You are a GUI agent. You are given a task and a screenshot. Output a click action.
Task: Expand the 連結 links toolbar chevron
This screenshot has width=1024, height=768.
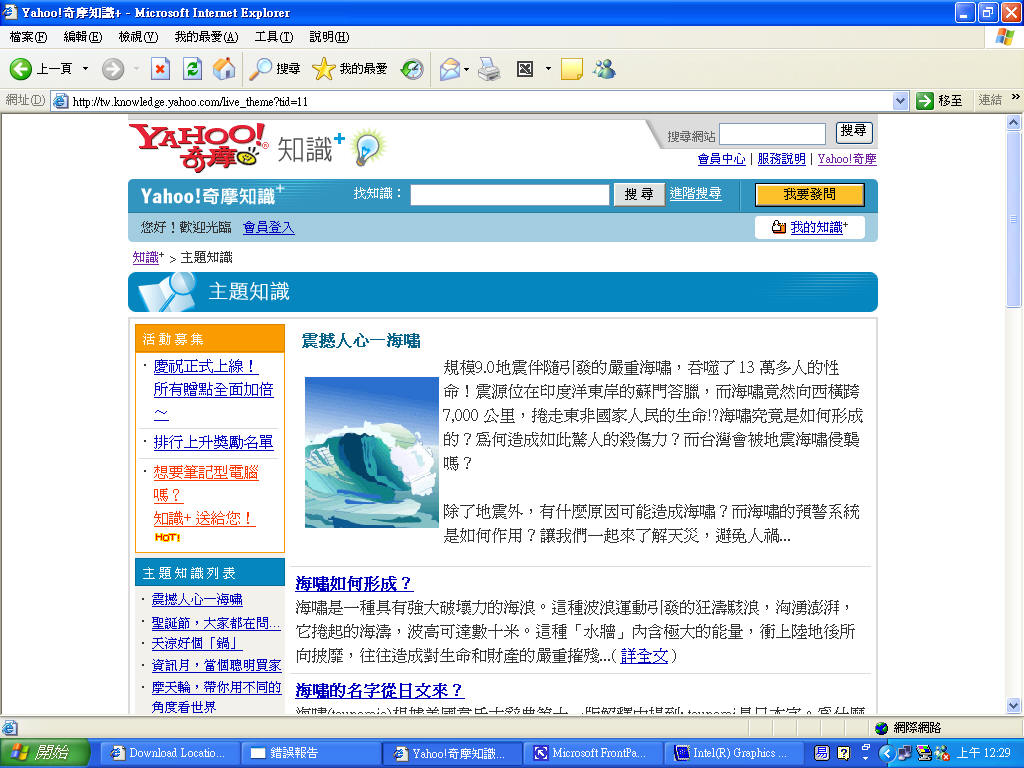1016,97
